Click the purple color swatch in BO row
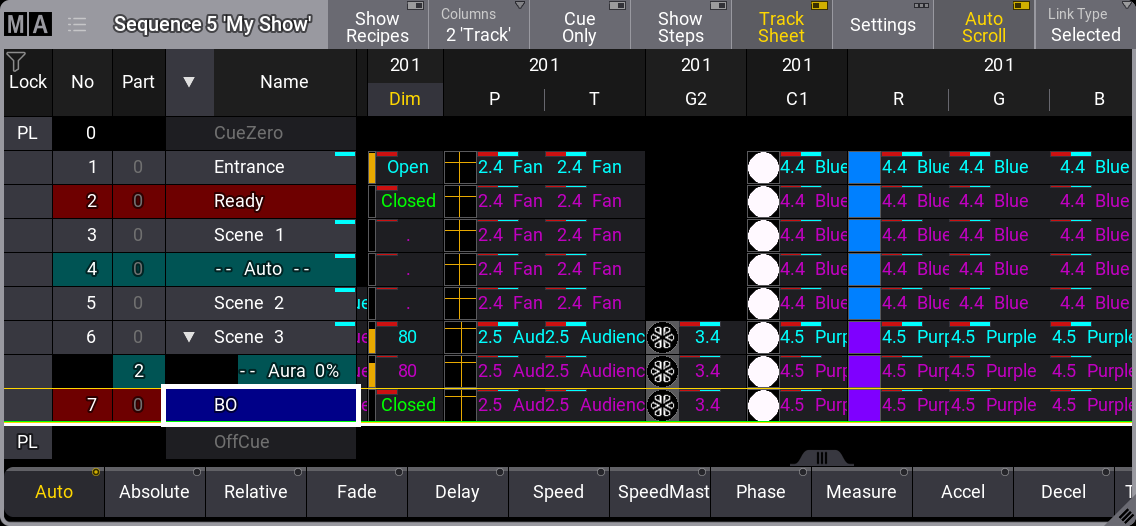 [x=864, y=405]
